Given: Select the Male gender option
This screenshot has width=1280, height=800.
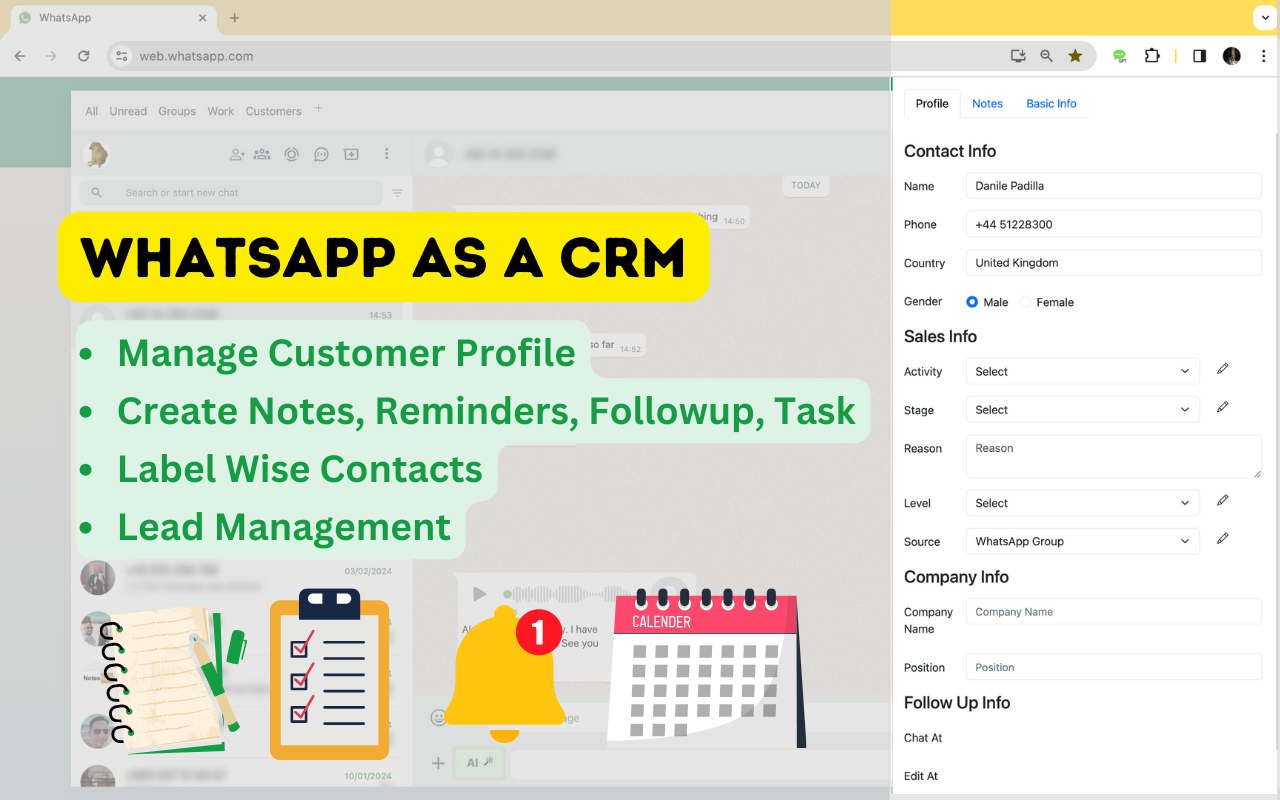Looking at the screenshot, I should tap(972, 302).
